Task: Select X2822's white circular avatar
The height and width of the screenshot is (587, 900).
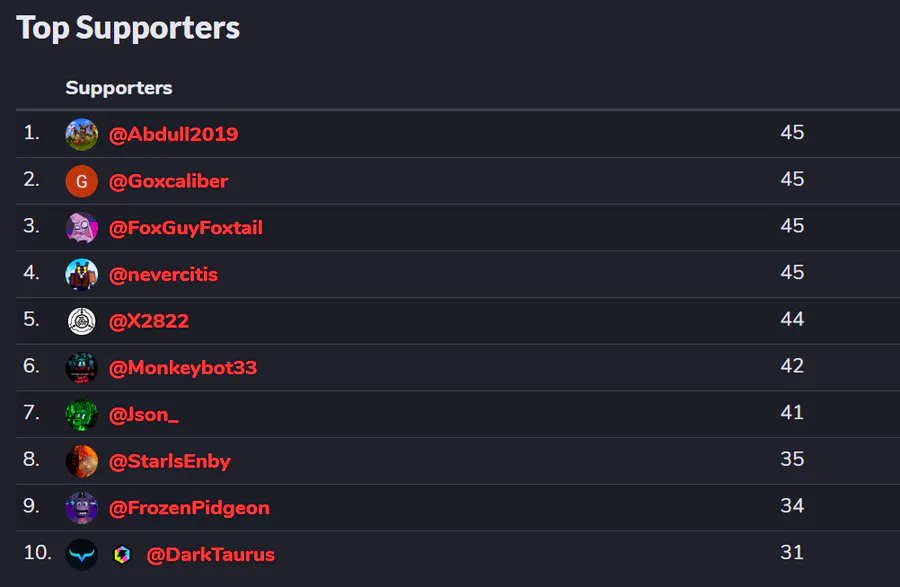Action: (82, 321)
